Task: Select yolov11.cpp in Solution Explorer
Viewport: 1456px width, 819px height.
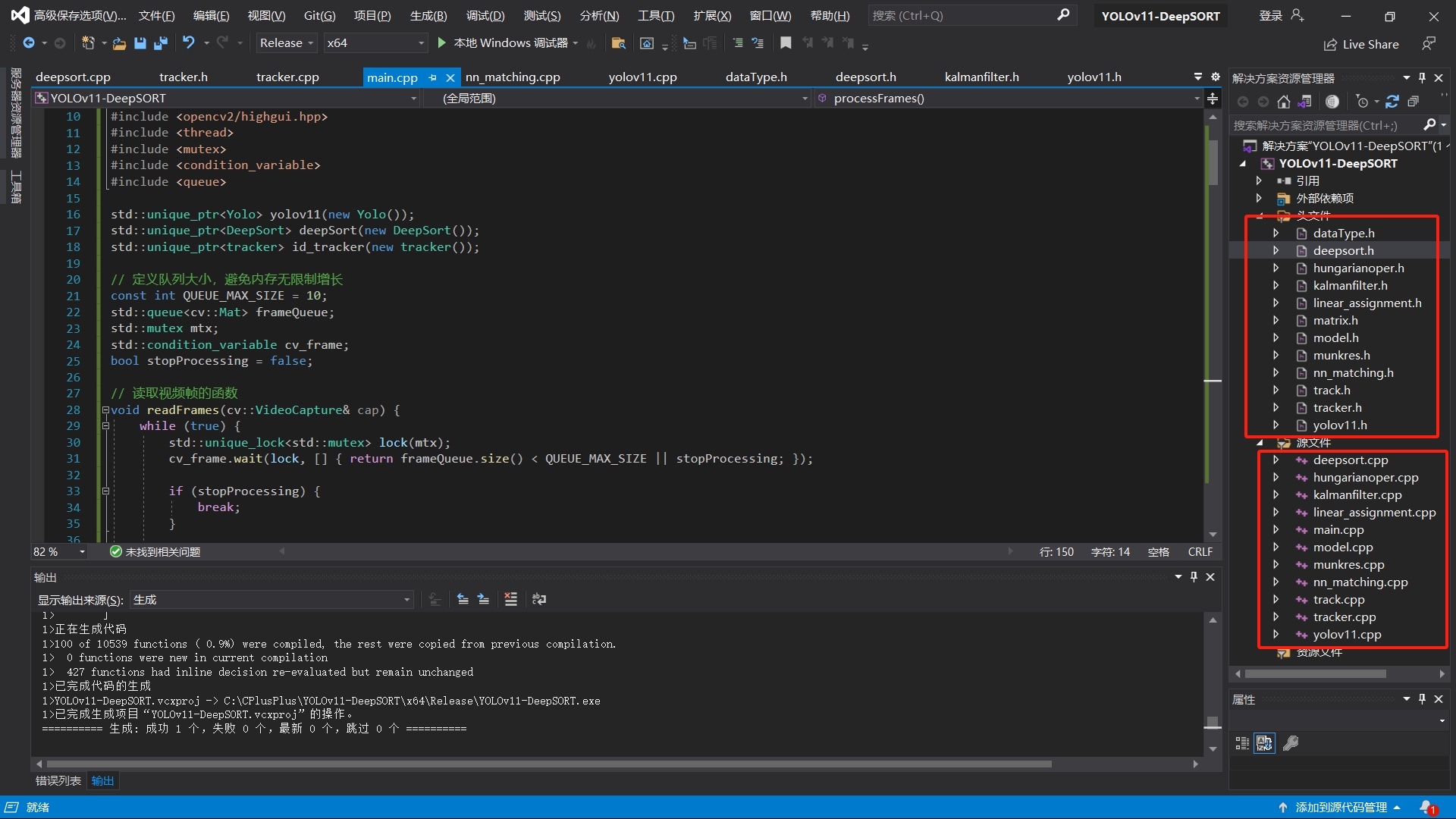Action: coord(1347,635)
